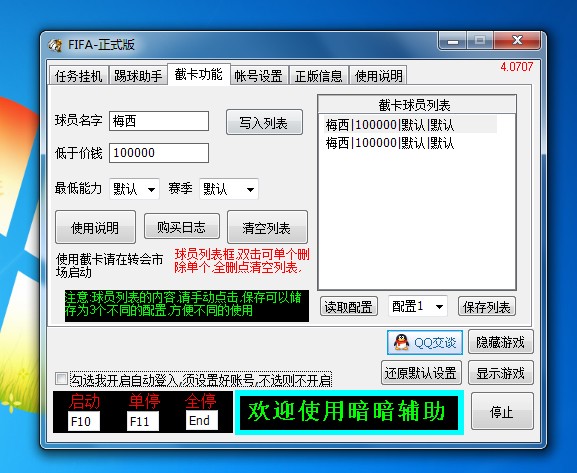Select the second 梅西|100000 list row
The image size is (577, 473).
pos(411,143)
